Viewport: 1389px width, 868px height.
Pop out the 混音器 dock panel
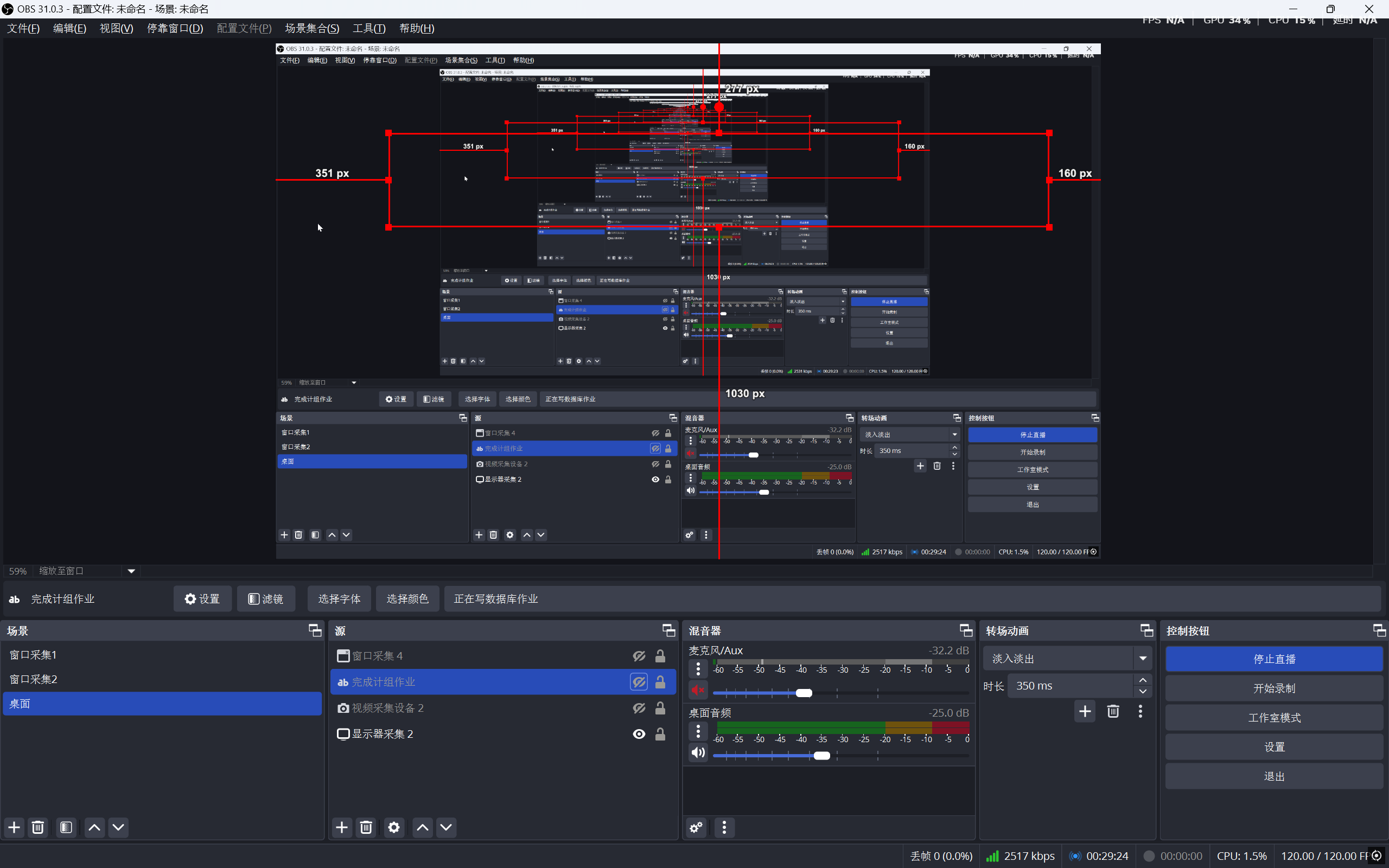click(x=965, y=630)
